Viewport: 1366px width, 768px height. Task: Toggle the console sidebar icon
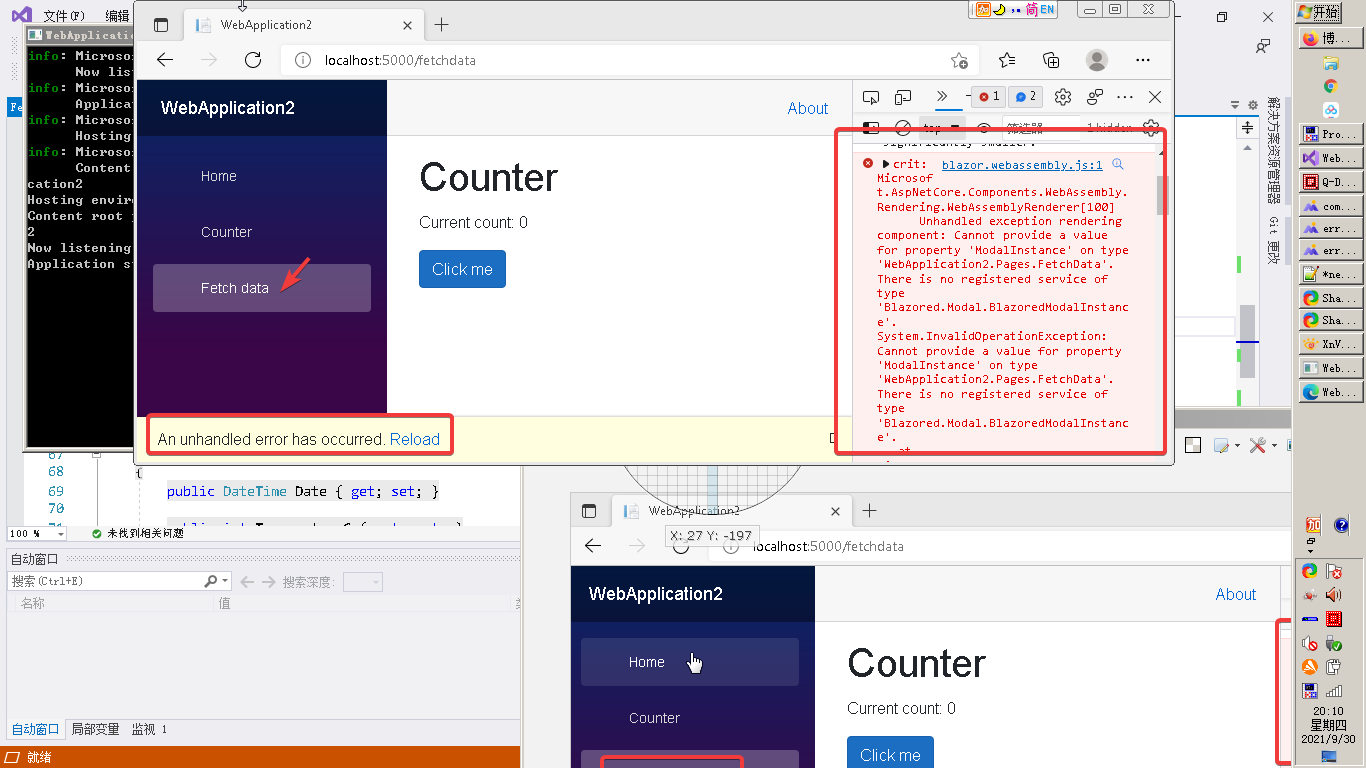point(871,128)
